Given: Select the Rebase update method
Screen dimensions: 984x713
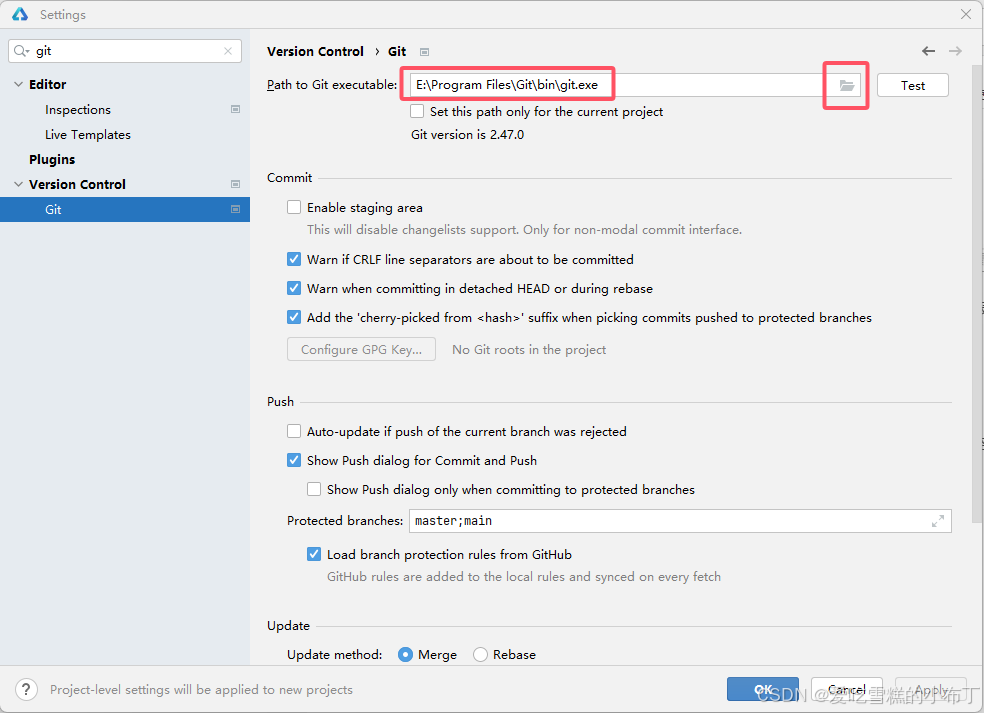Looking at the screenshot, I should tap(480, 655).
